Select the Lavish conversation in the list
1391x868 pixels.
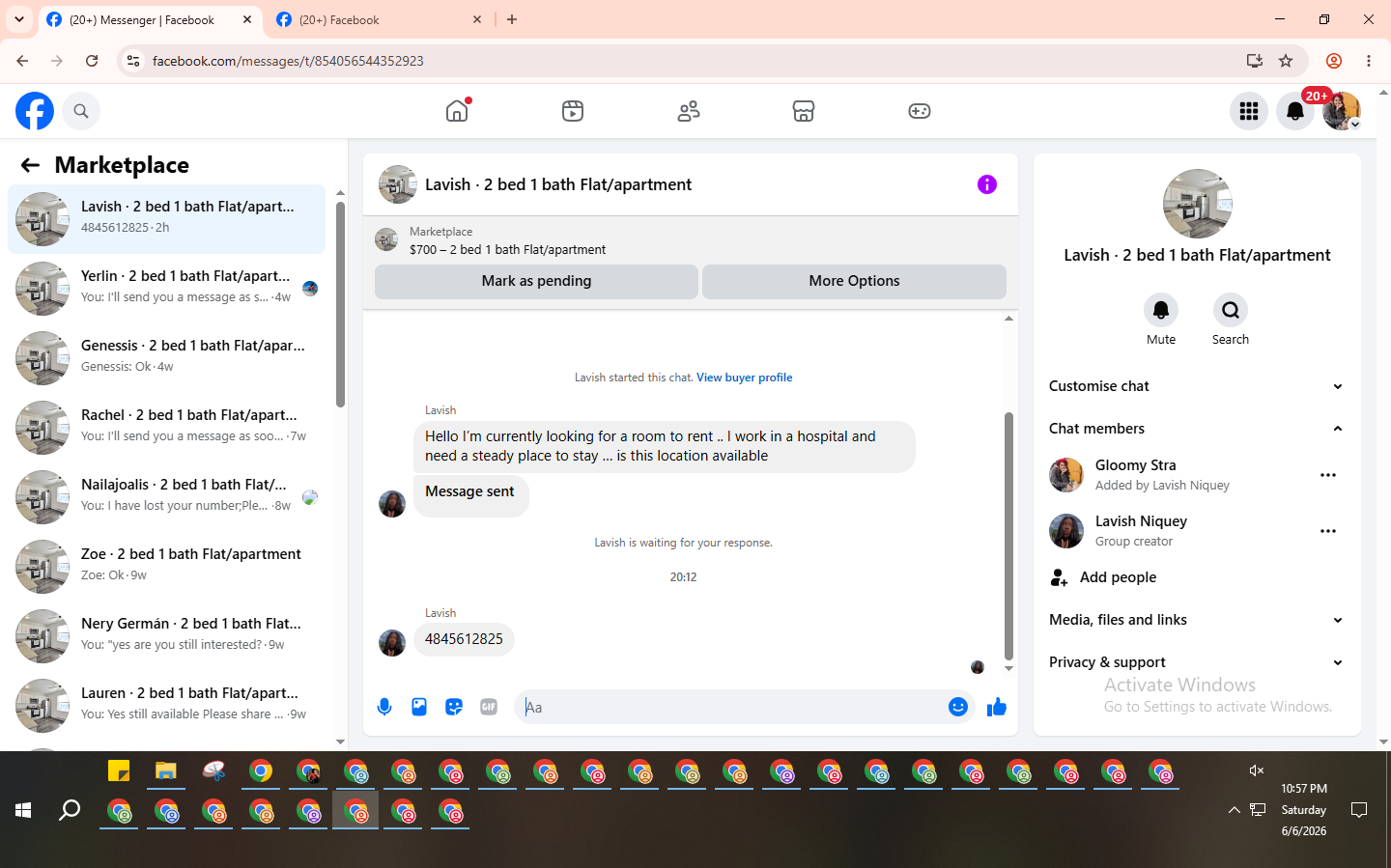167,219
